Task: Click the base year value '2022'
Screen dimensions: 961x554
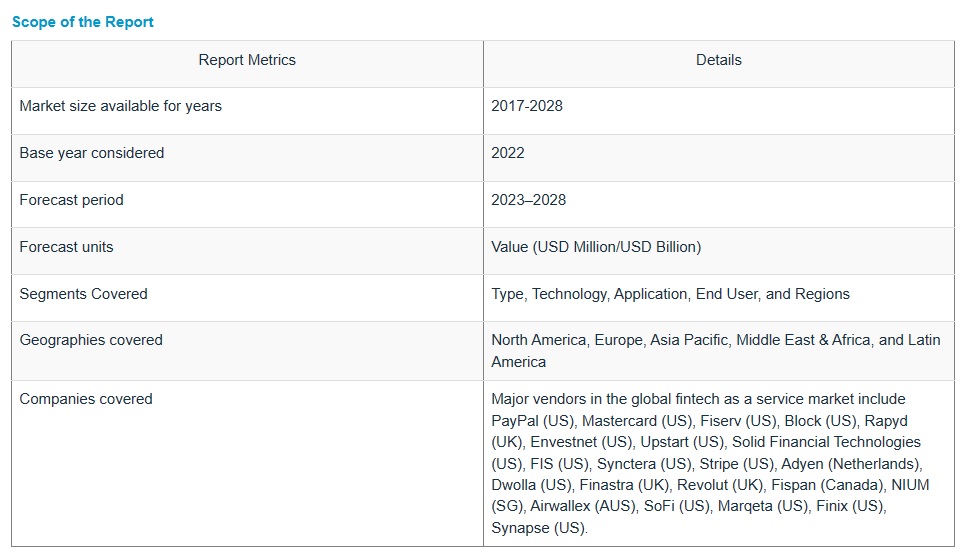Action: click(x=507, y=153)
